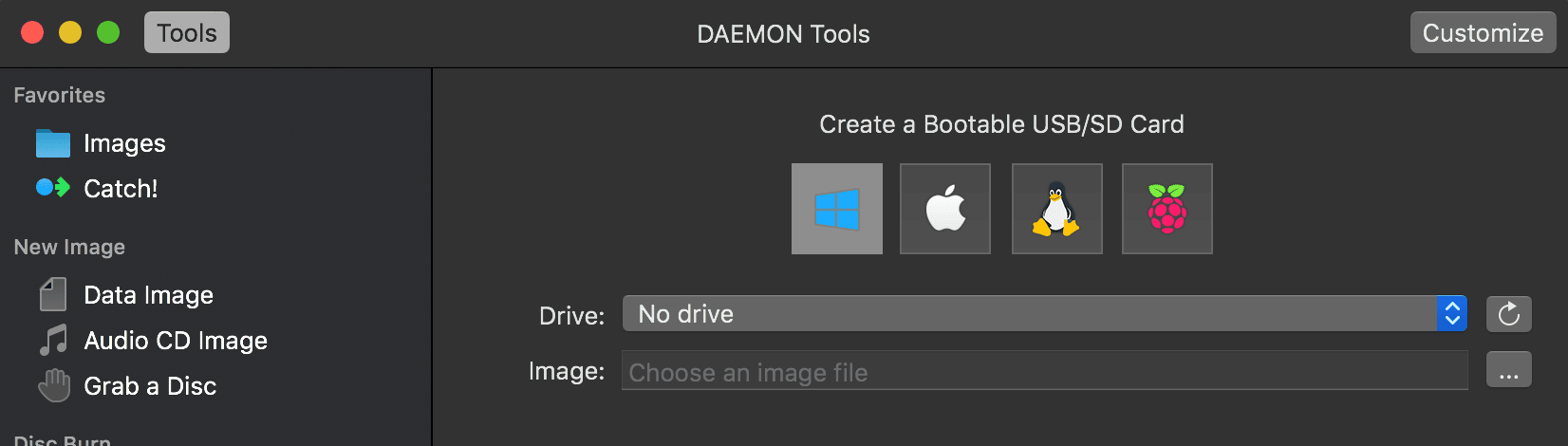This screenshot has width=1568, height=446.
Task: Open Images folder in Favorites
Action: [123, 143]
